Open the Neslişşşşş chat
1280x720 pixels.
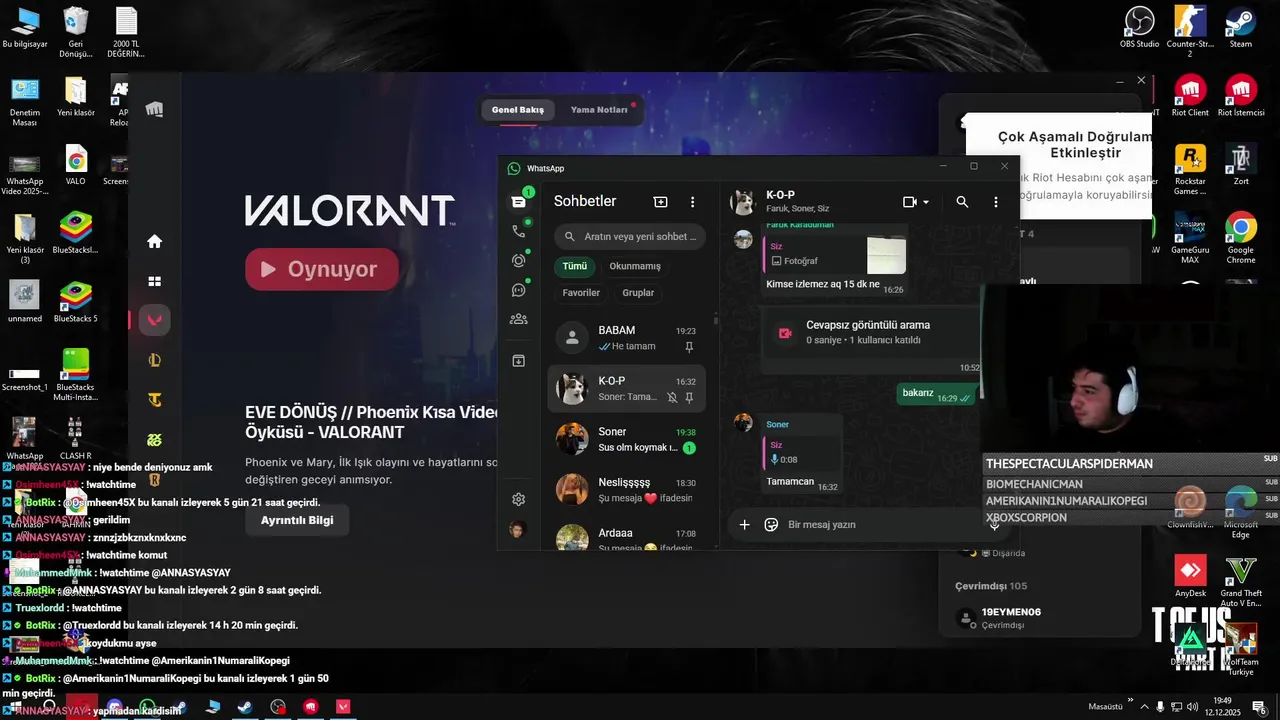(x=627, y=490)
